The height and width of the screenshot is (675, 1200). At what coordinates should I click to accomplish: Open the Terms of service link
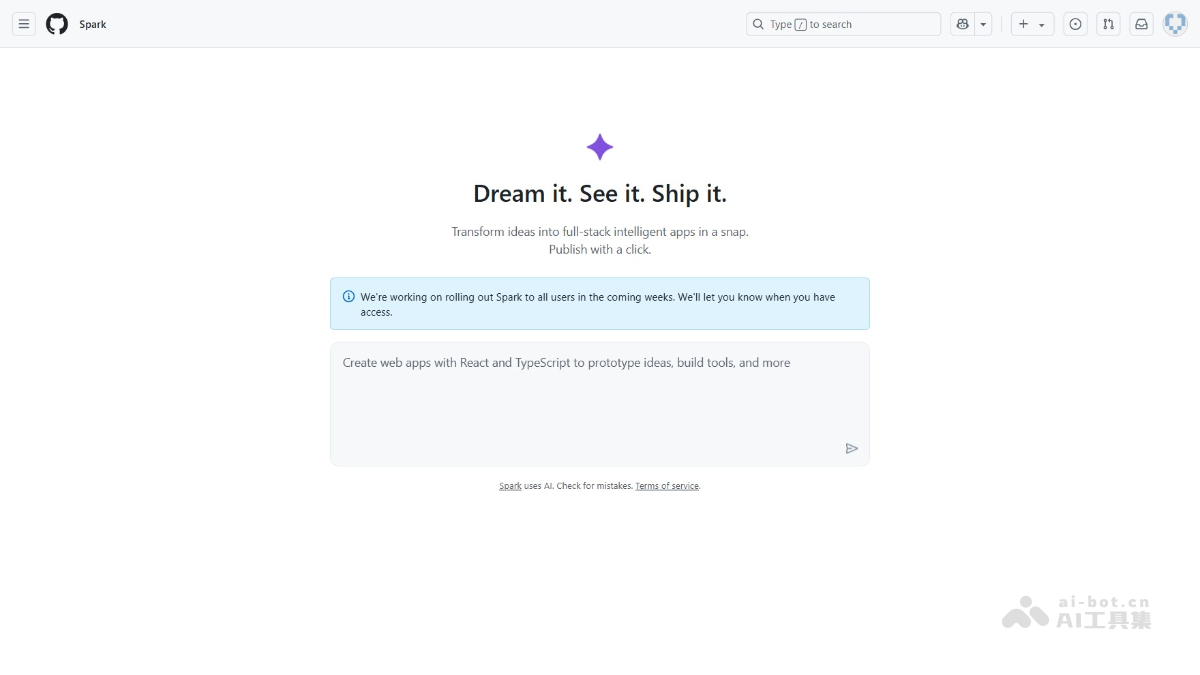pyautogui.click(x=667, y=485)
